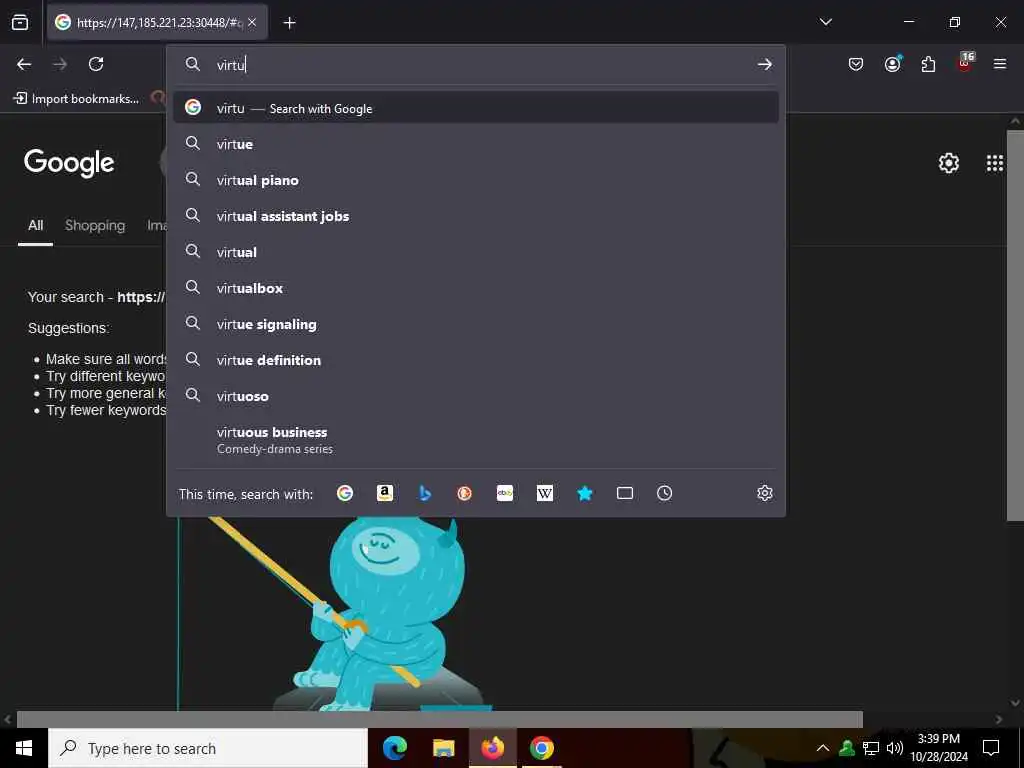
Task: Launch Google Chrome from taskbar
Action: 541,748
